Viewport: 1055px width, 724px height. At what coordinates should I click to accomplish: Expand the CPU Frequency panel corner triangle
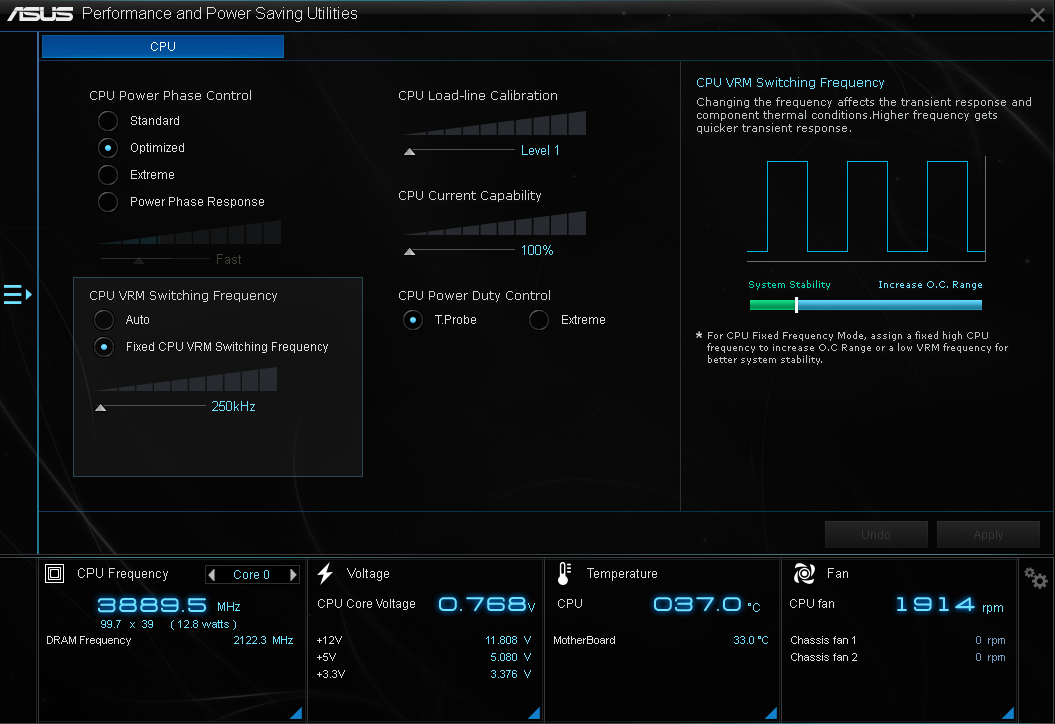pyautogui.click(x=296, y=713)
